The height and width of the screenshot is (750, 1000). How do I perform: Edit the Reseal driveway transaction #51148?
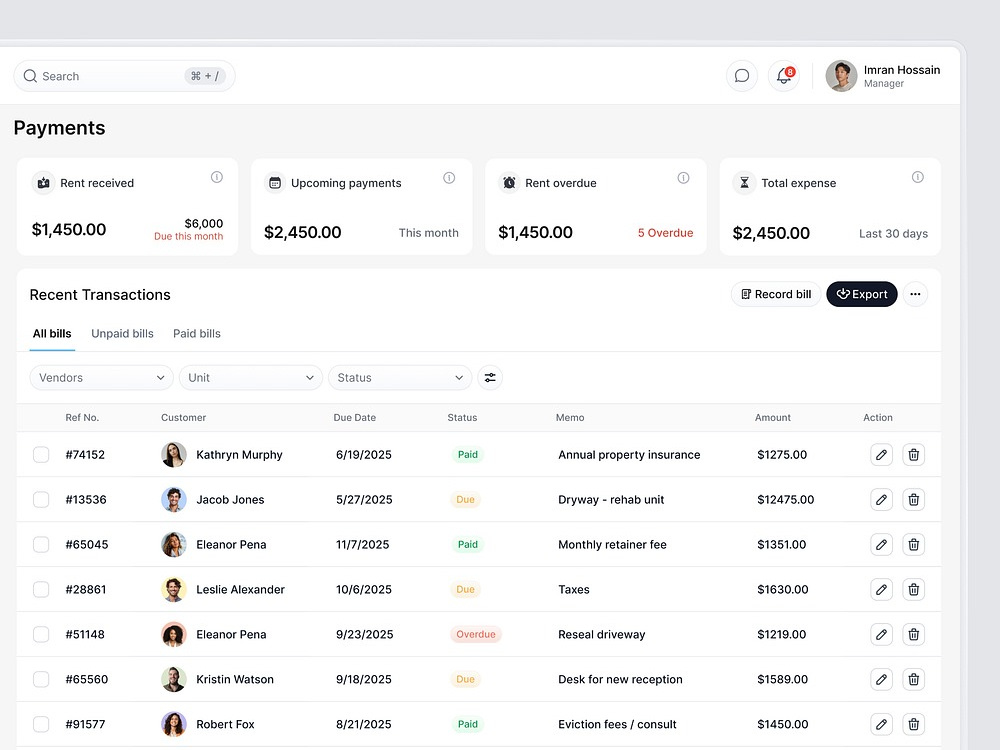(881, 635)
